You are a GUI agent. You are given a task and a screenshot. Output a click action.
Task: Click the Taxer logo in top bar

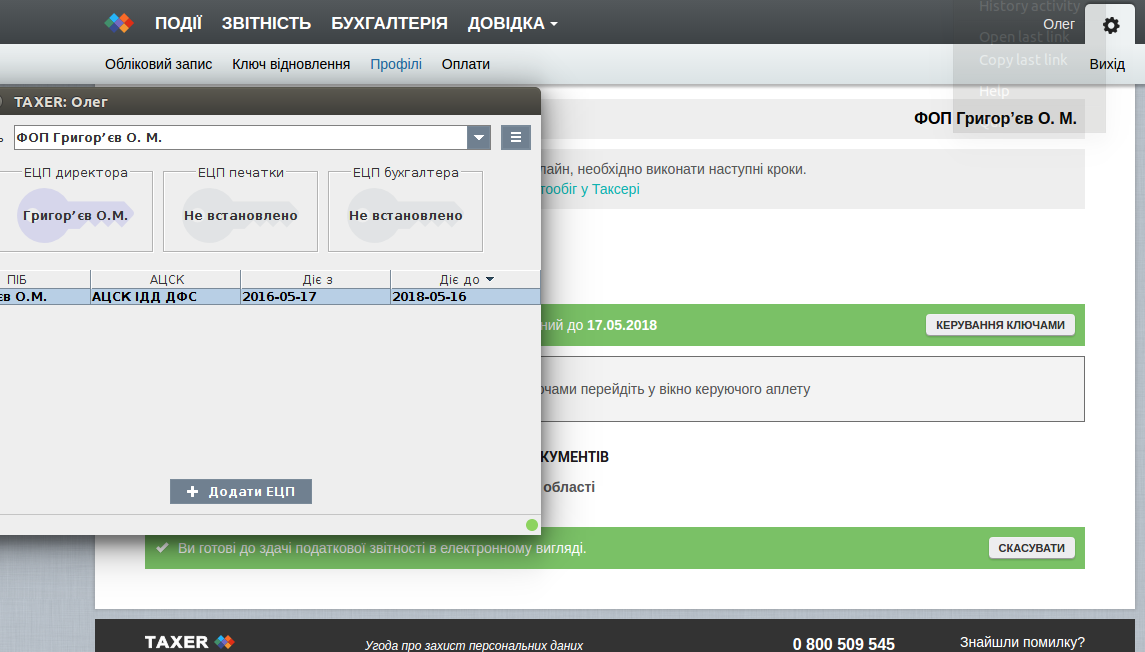(119, 23)
